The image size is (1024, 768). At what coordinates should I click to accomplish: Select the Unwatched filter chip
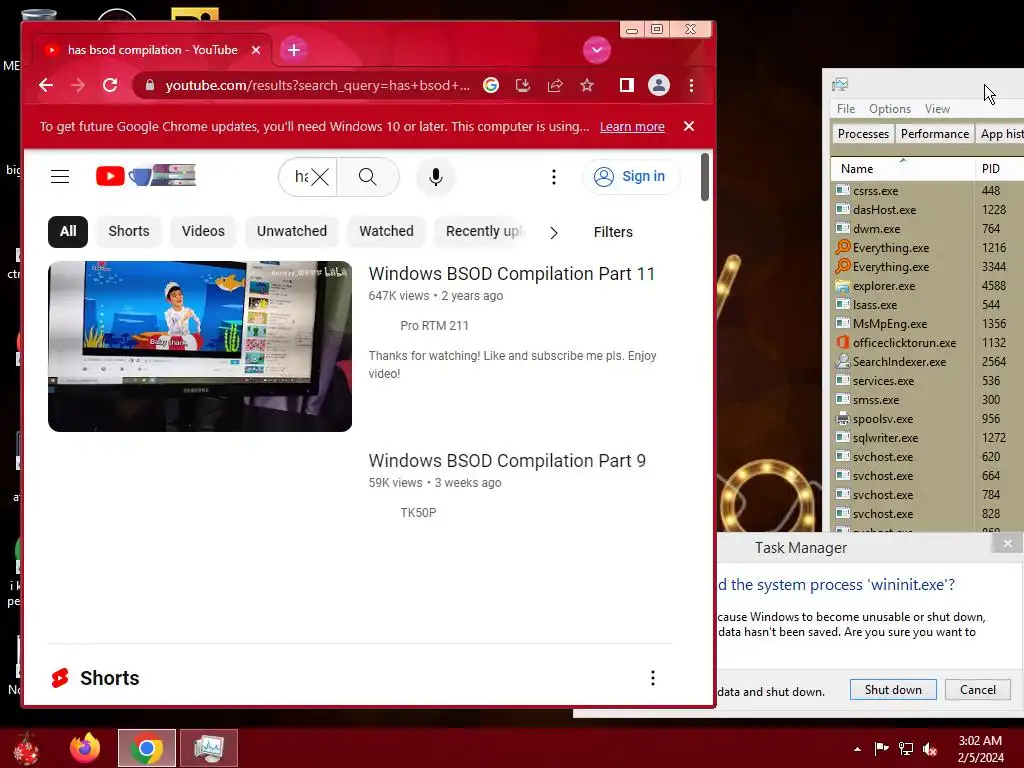coord(291,231)
